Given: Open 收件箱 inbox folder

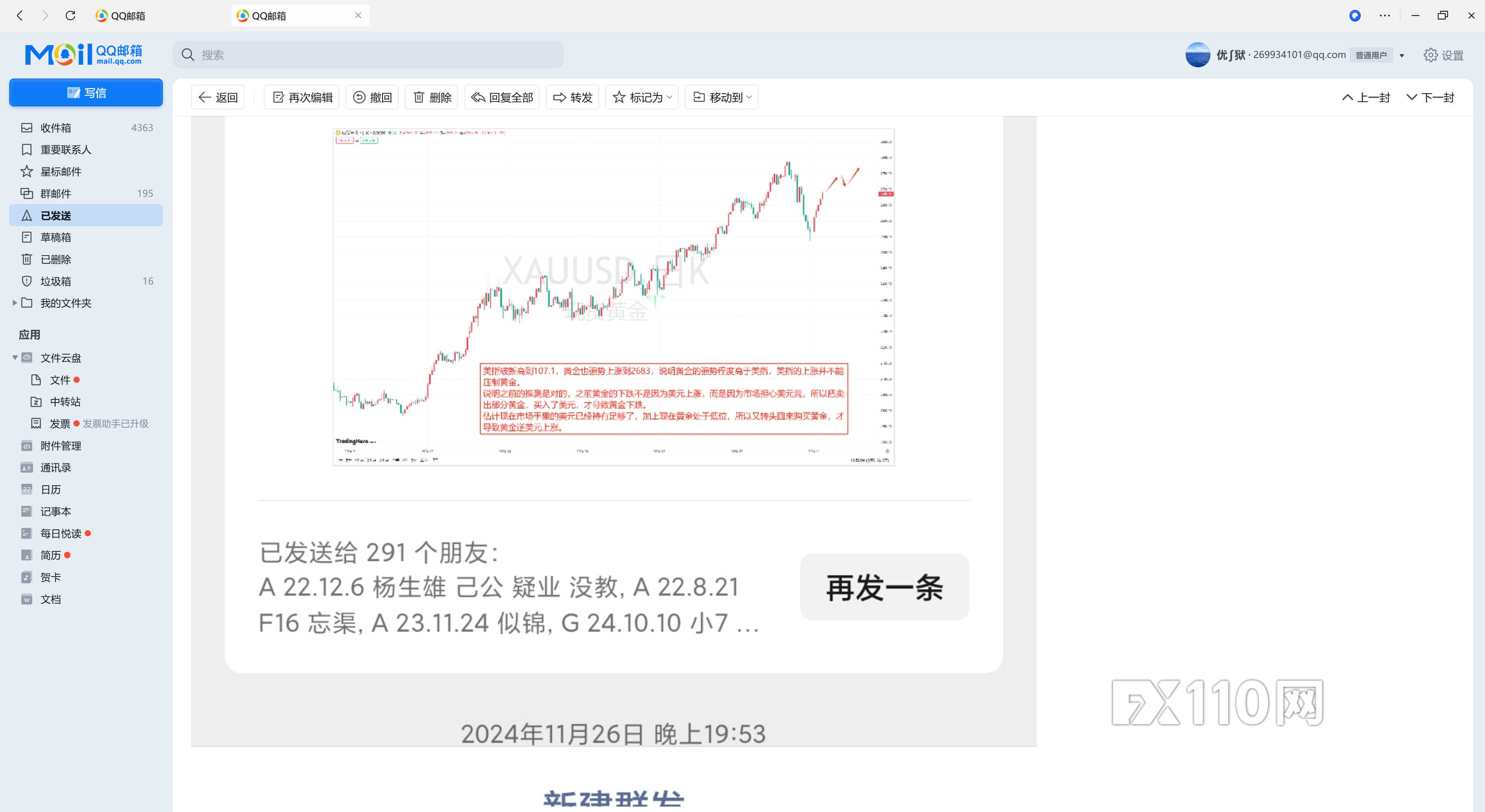Looking at the screenshot, I should point(86,127).
